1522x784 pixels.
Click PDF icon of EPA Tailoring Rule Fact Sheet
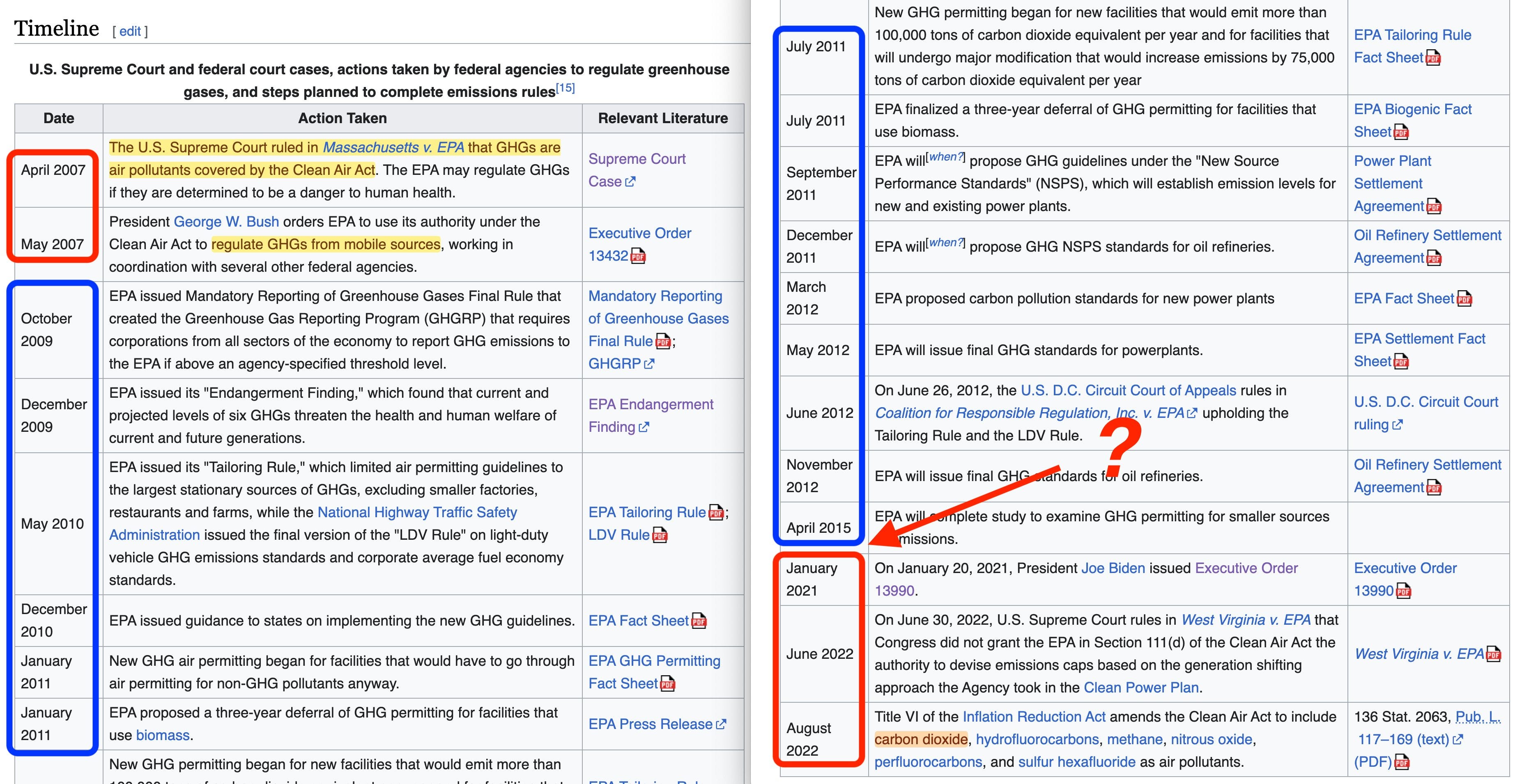point(1433,58)
